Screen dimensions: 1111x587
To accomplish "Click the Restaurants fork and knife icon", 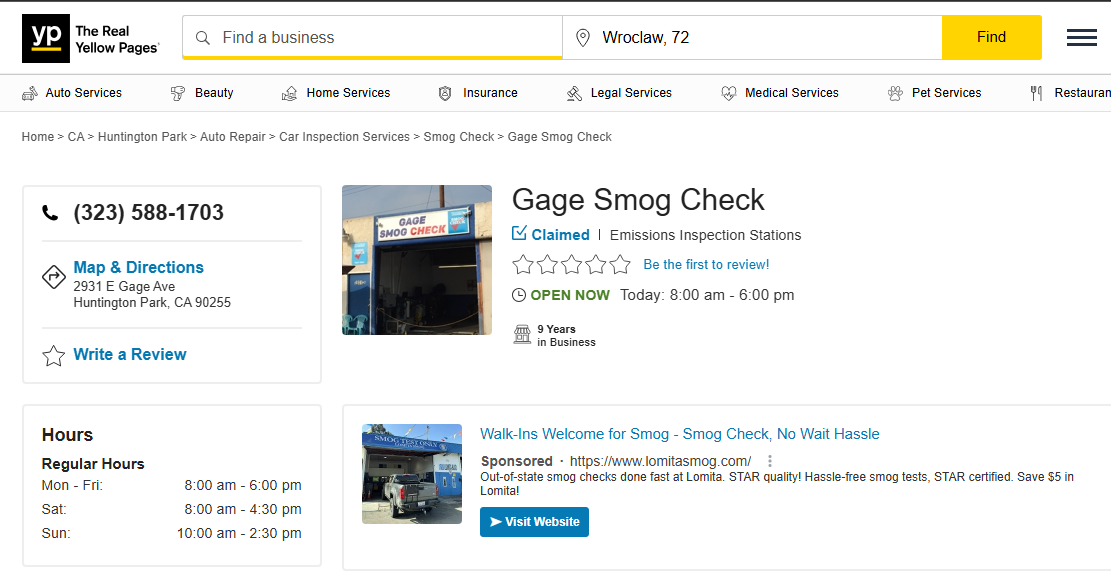I will 1037,93.
